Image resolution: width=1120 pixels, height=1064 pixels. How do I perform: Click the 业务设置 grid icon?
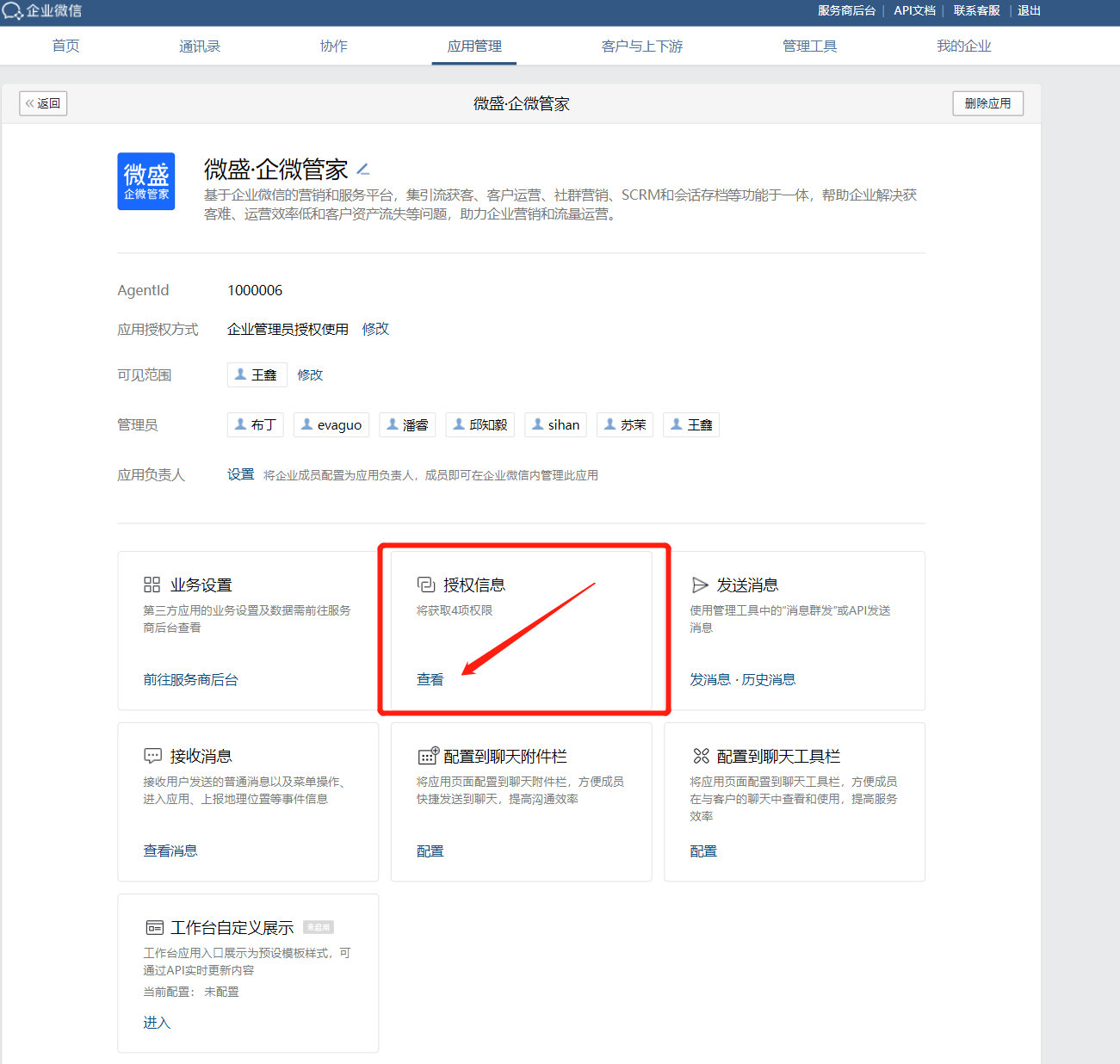(x=152, y=585)
